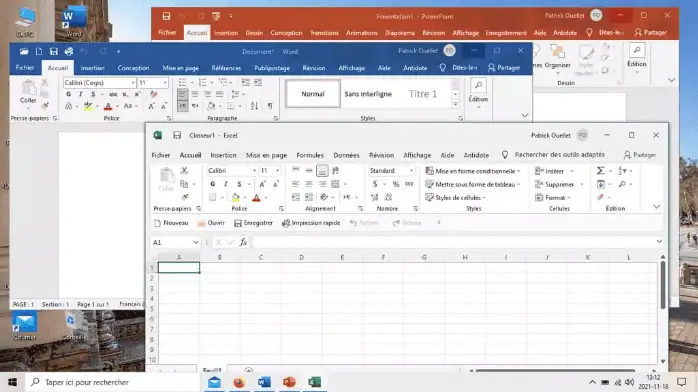698x392 pixels.
Task: Open the Excel Formules tab
Action: (310, 155)
